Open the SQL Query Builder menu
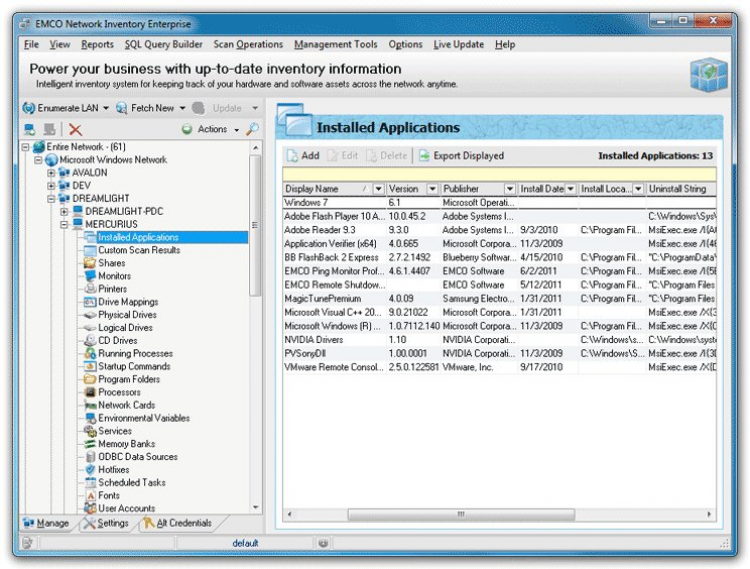Screen dimensions: 750x569 point(164,44)
